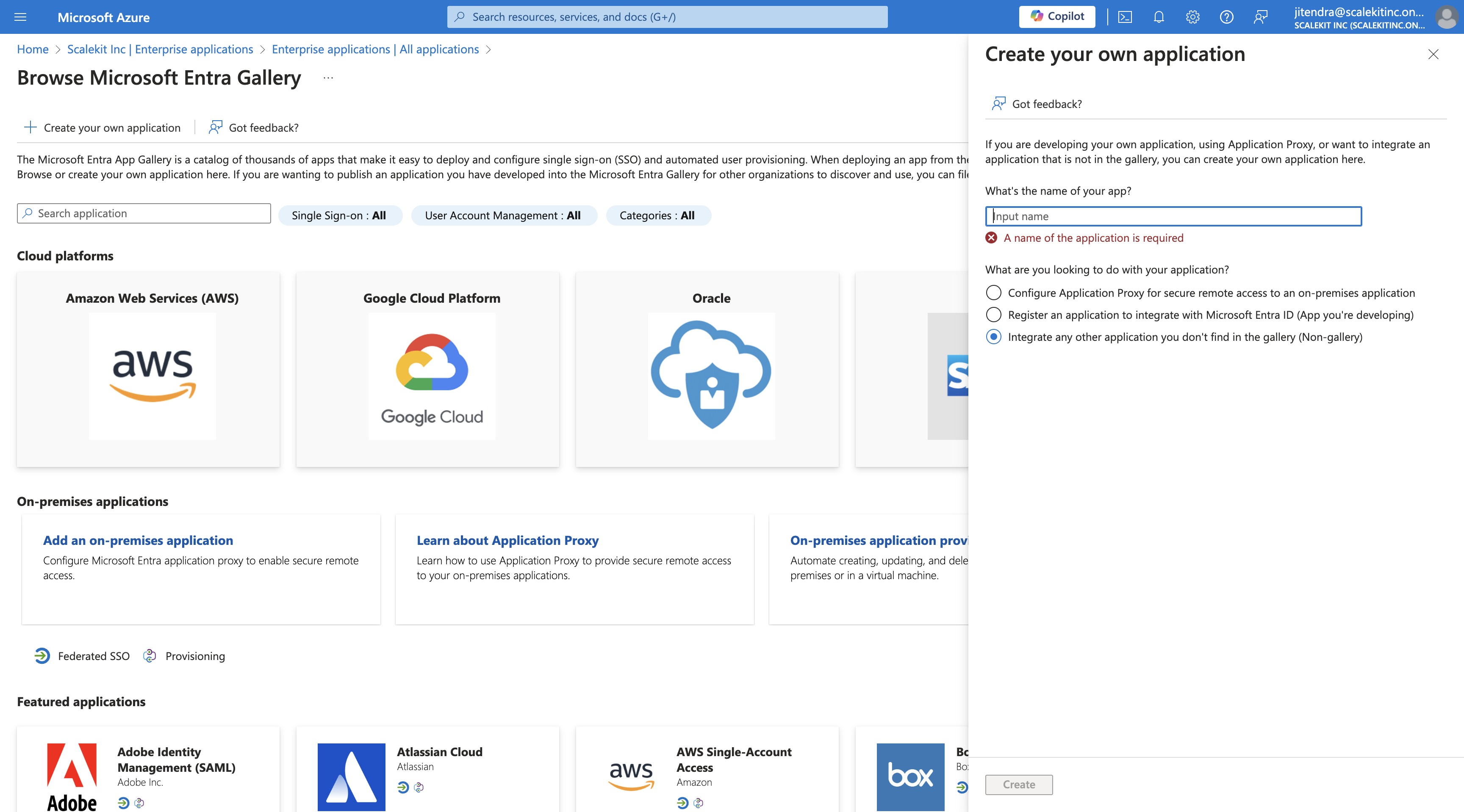The height and width of the screenshot is (812, 1464).
Task: Click the red error icon under name field
Action: [991, 238]
